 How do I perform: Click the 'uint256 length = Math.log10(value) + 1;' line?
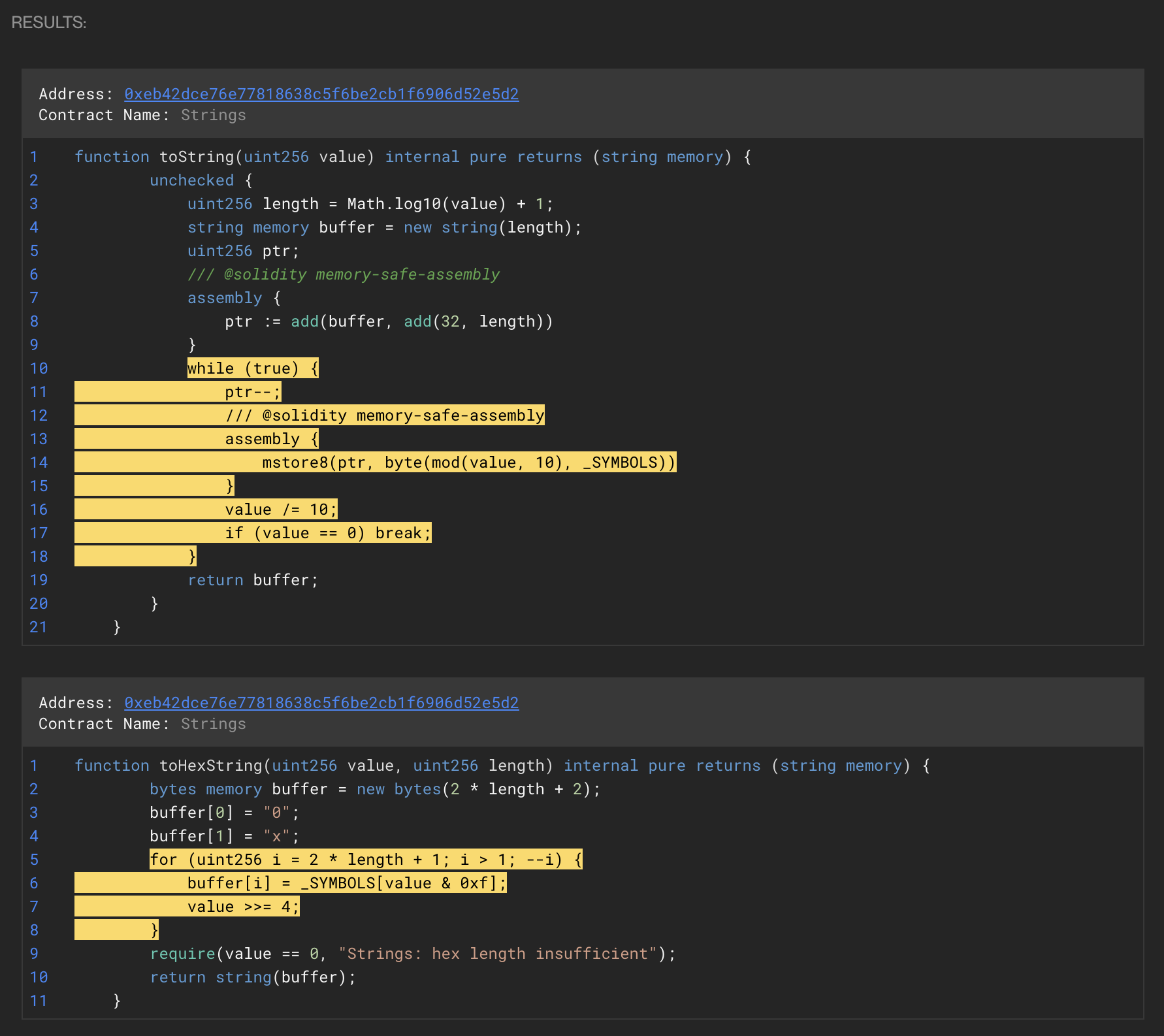point(370,204)
